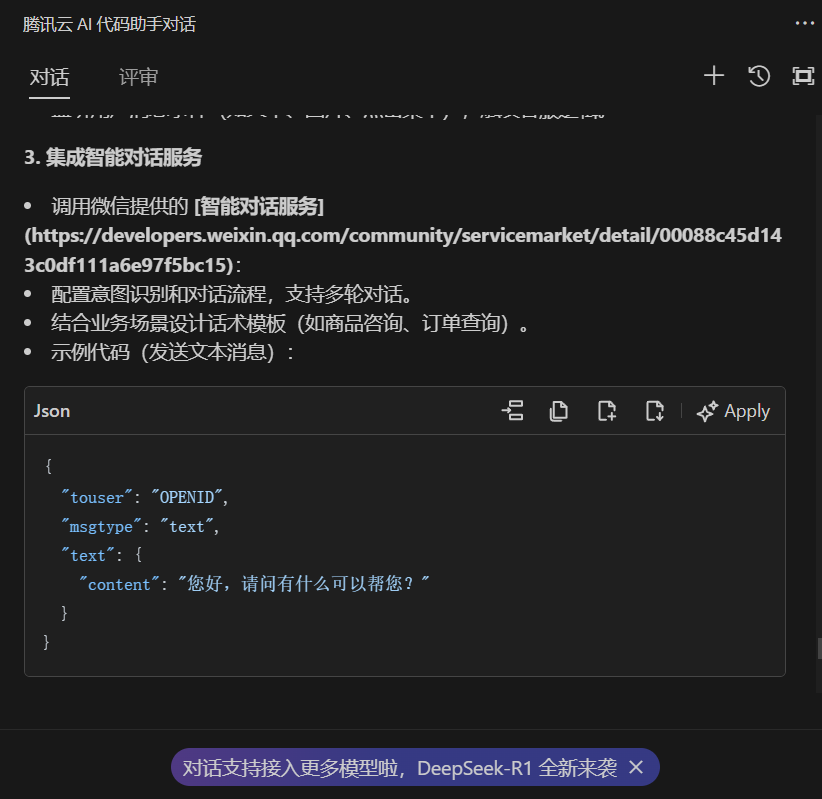This screenshot has height=799, width=822.
Task: Copy the Json code block
Action: coord(558,411)
